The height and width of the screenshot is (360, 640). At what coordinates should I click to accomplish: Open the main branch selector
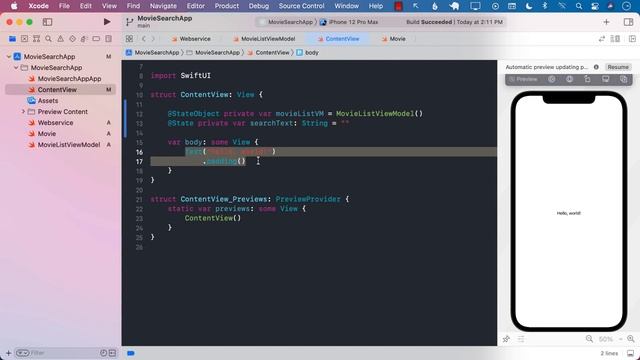[x=143, y=26]
